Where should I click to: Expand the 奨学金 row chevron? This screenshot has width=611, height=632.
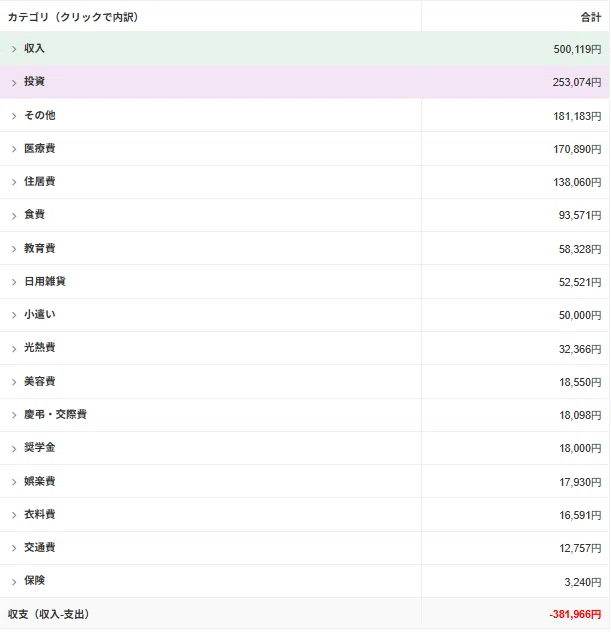(14, 449)
